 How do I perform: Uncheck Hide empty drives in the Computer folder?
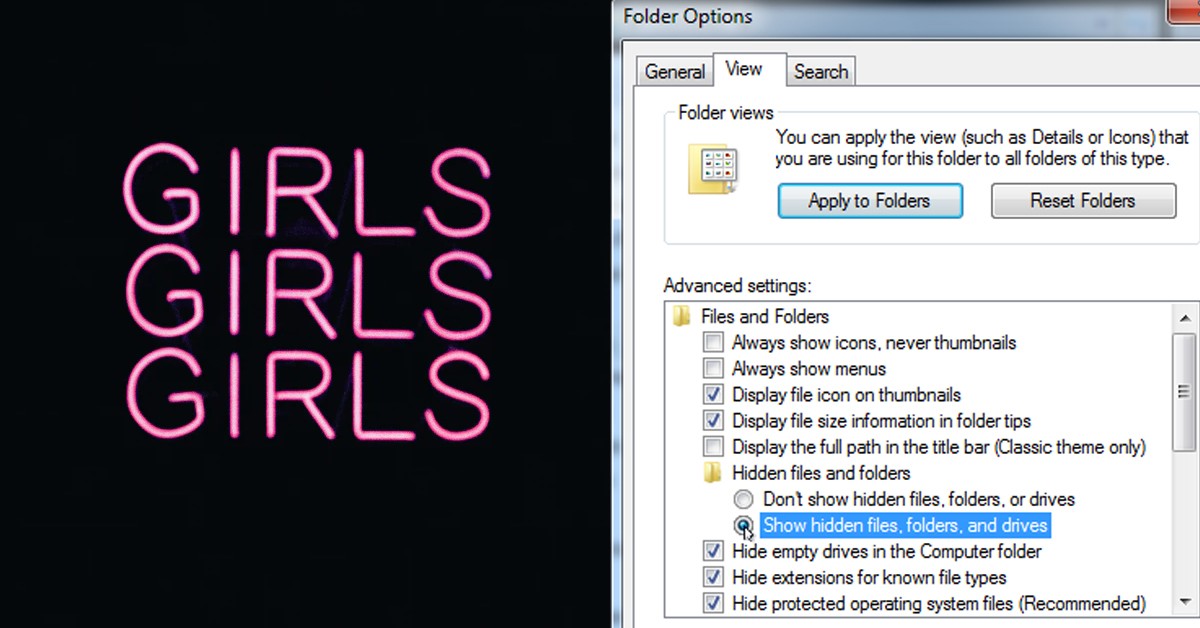pos(713,552)
